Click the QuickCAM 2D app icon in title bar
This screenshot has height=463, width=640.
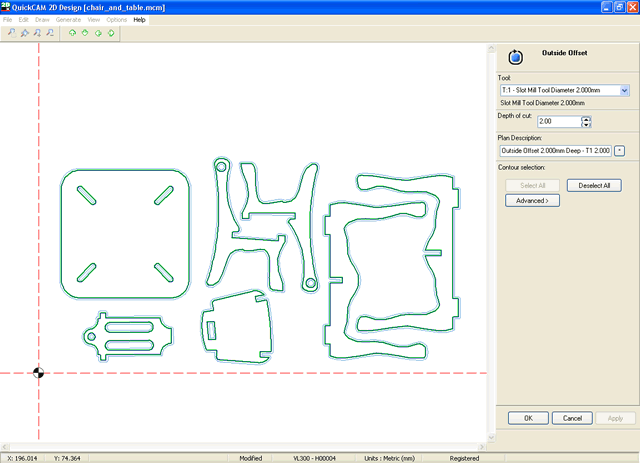click(x=5, y=7)
